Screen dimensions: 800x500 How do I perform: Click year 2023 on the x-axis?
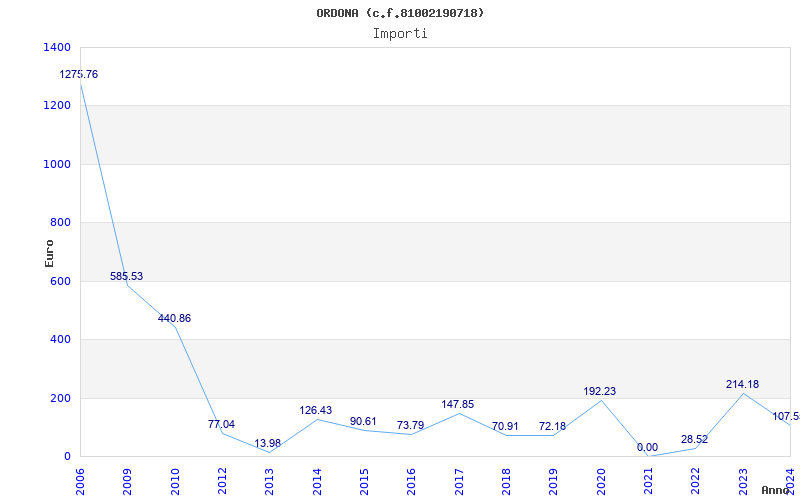tap(742, 480)
